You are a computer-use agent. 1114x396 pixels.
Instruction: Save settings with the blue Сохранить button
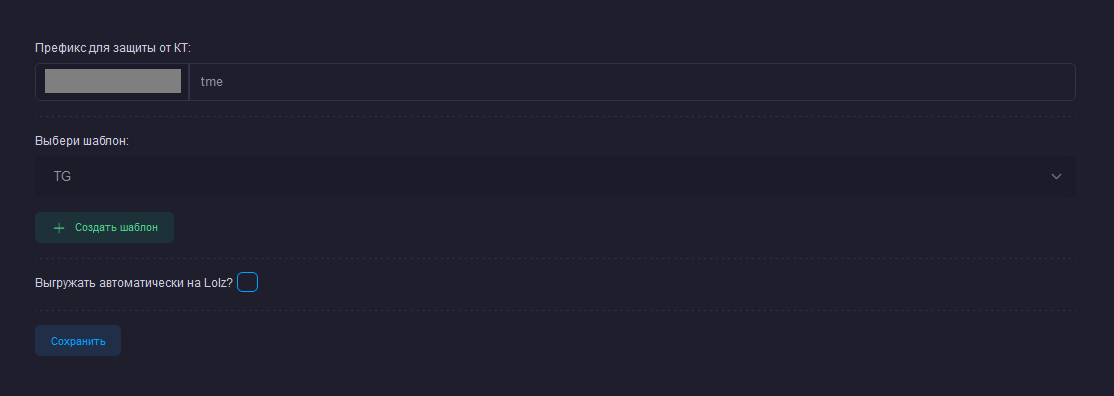[78, 341]
